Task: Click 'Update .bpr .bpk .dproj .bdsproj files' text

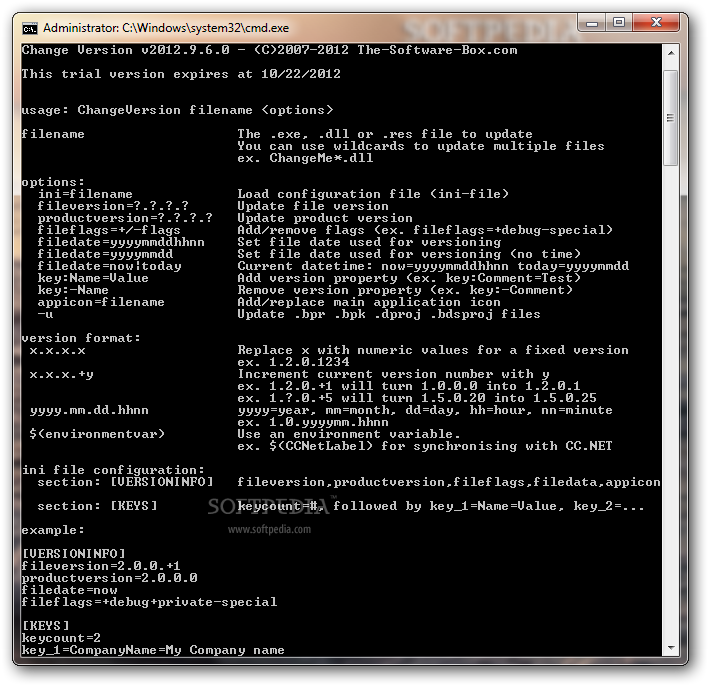Action: (x=389, y=314)
